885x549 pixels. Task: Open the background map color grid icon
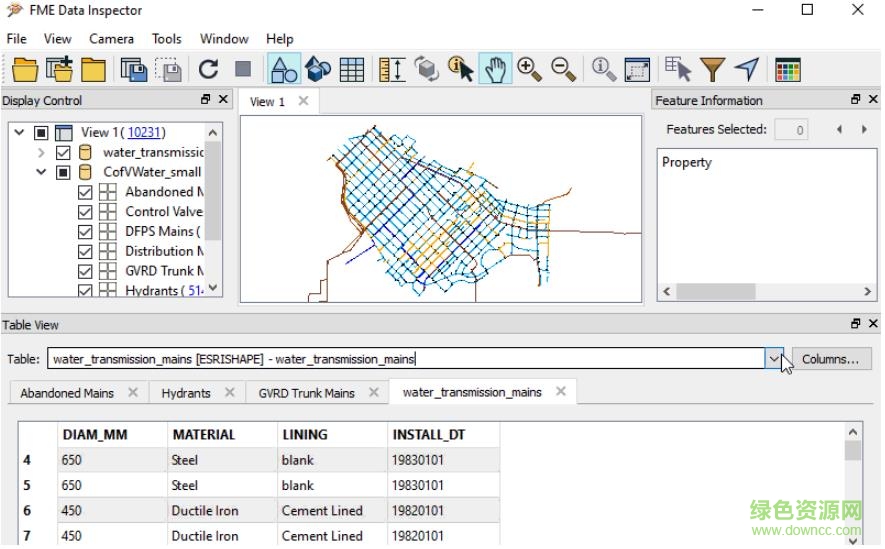788,69
